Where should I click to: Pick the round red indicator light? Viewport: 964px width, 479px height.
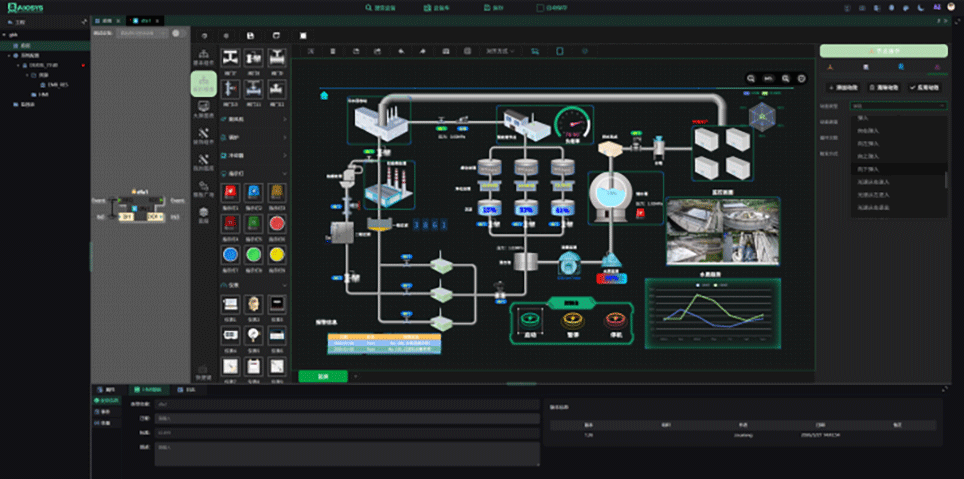[x=277, y=223]
